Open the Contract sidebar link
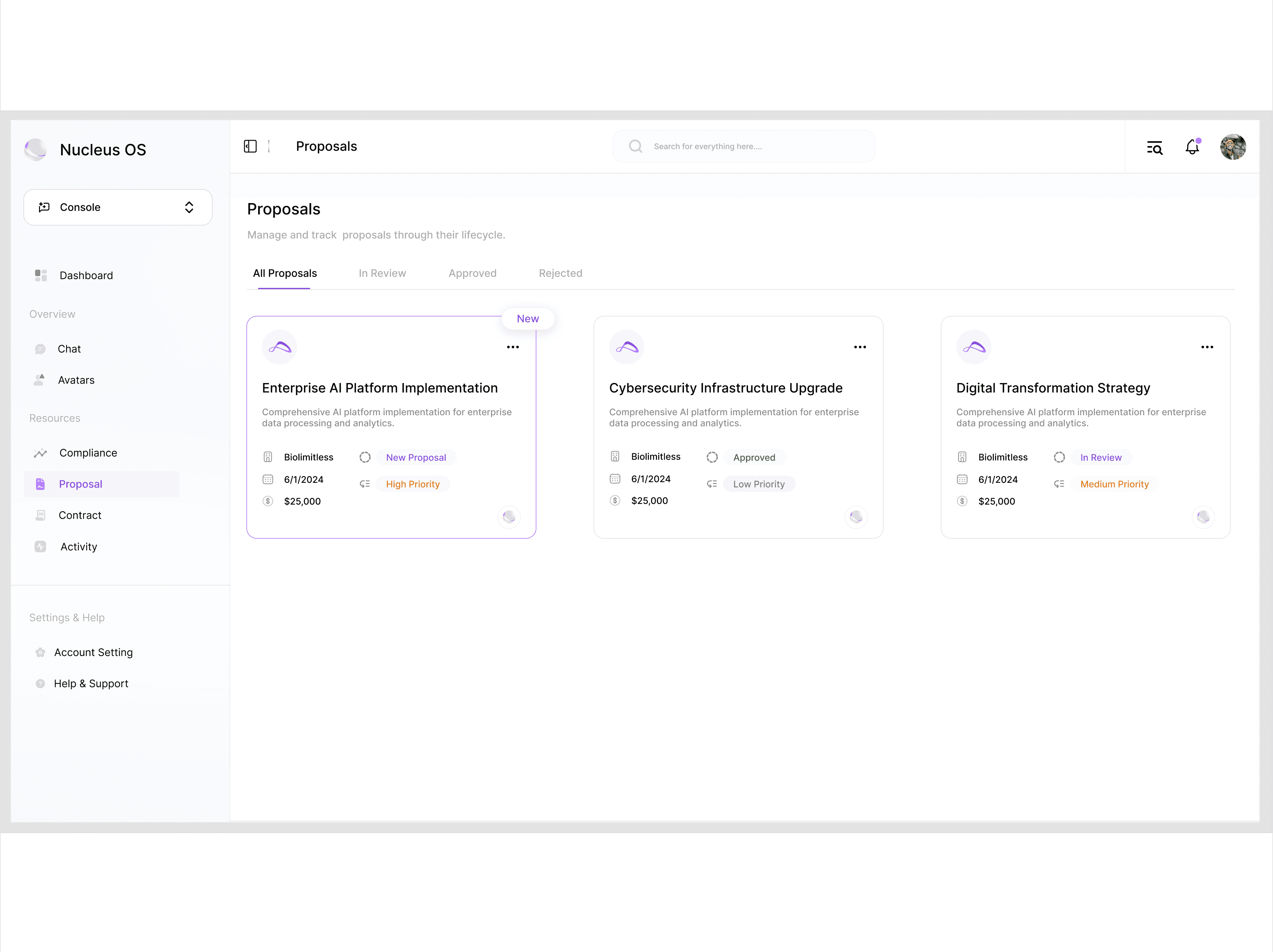1273x952 pixels. coord(80,515)
